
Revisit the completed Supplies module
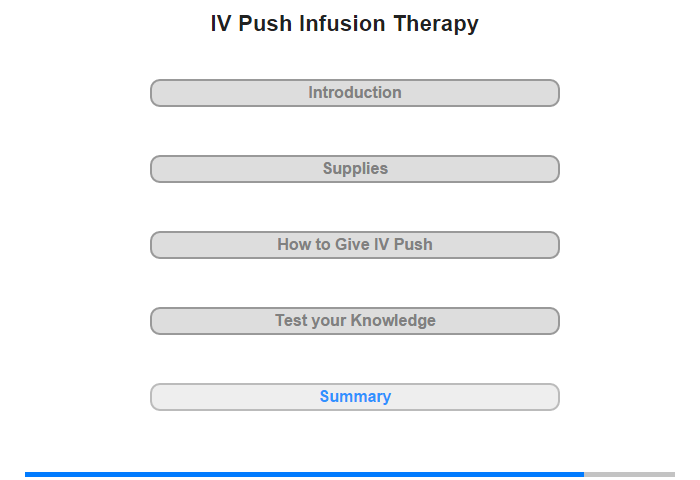[354, 169]
